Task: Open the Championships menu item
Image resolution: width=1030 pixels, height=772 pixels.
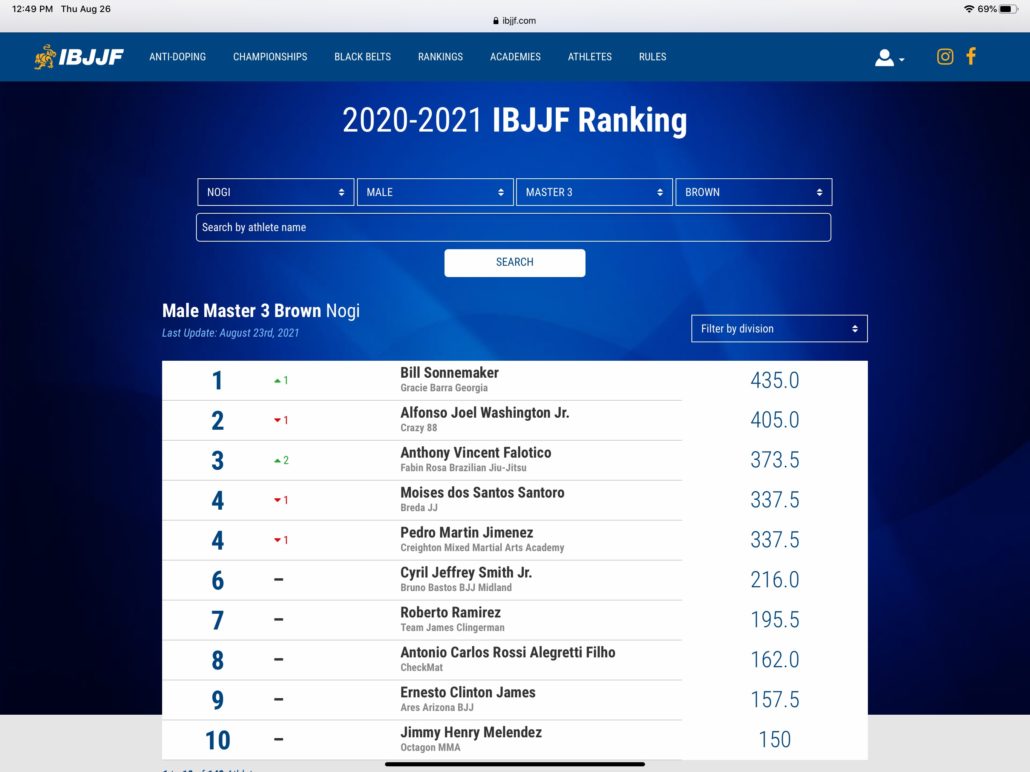Action: click(x=270, y=57)
